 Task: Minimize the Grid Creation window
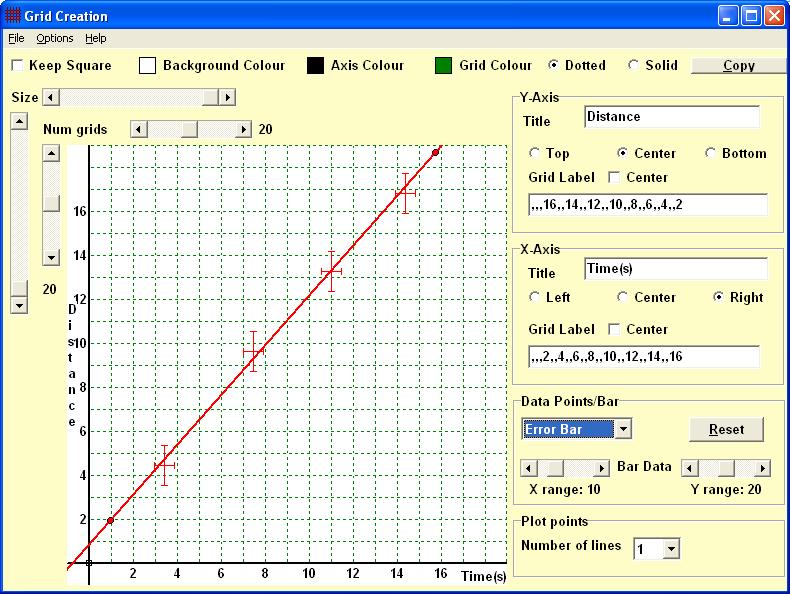(727, 16)
